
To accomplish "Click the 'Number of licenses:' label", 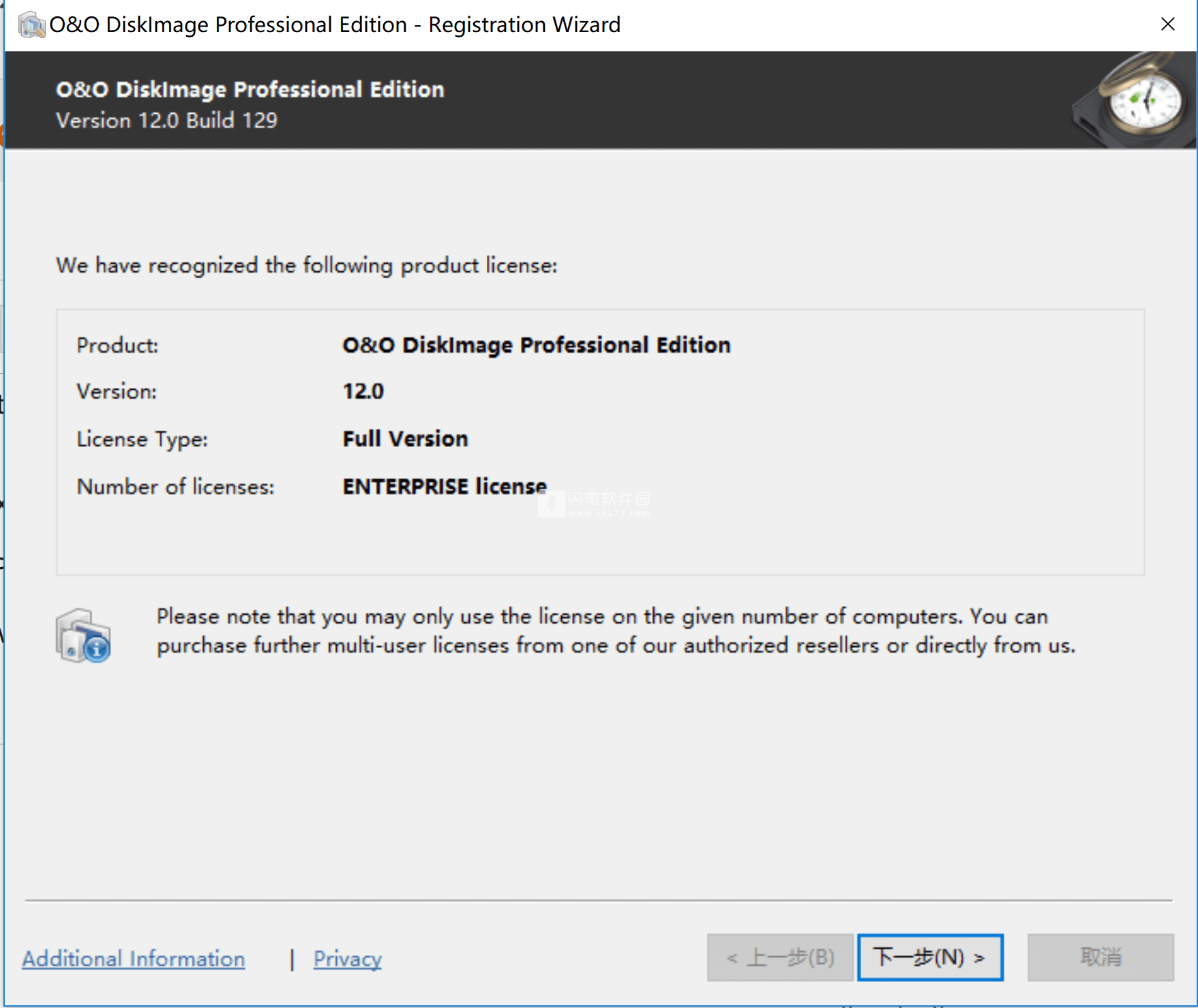I will 175,487.
